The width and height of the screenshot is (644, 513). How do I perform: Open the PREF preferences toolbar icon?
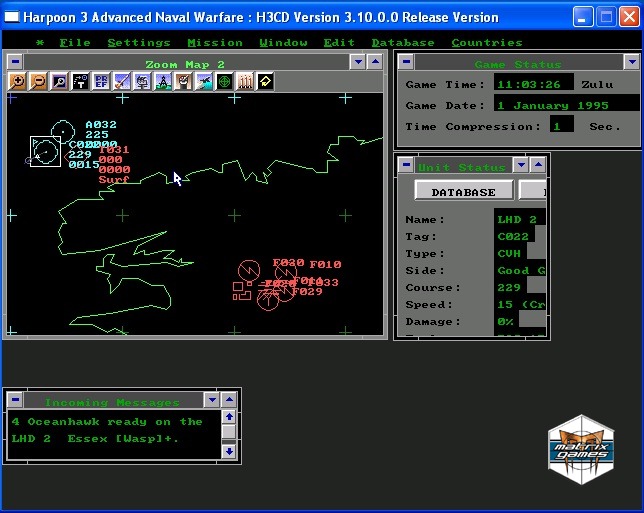(x=101, y=82)
